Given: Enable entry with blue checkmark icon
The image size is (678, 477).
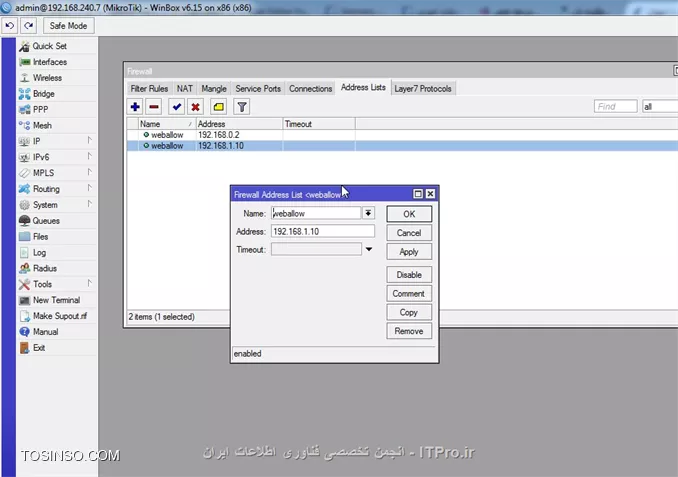Looking at the screenshot, I should click(176, 107).
